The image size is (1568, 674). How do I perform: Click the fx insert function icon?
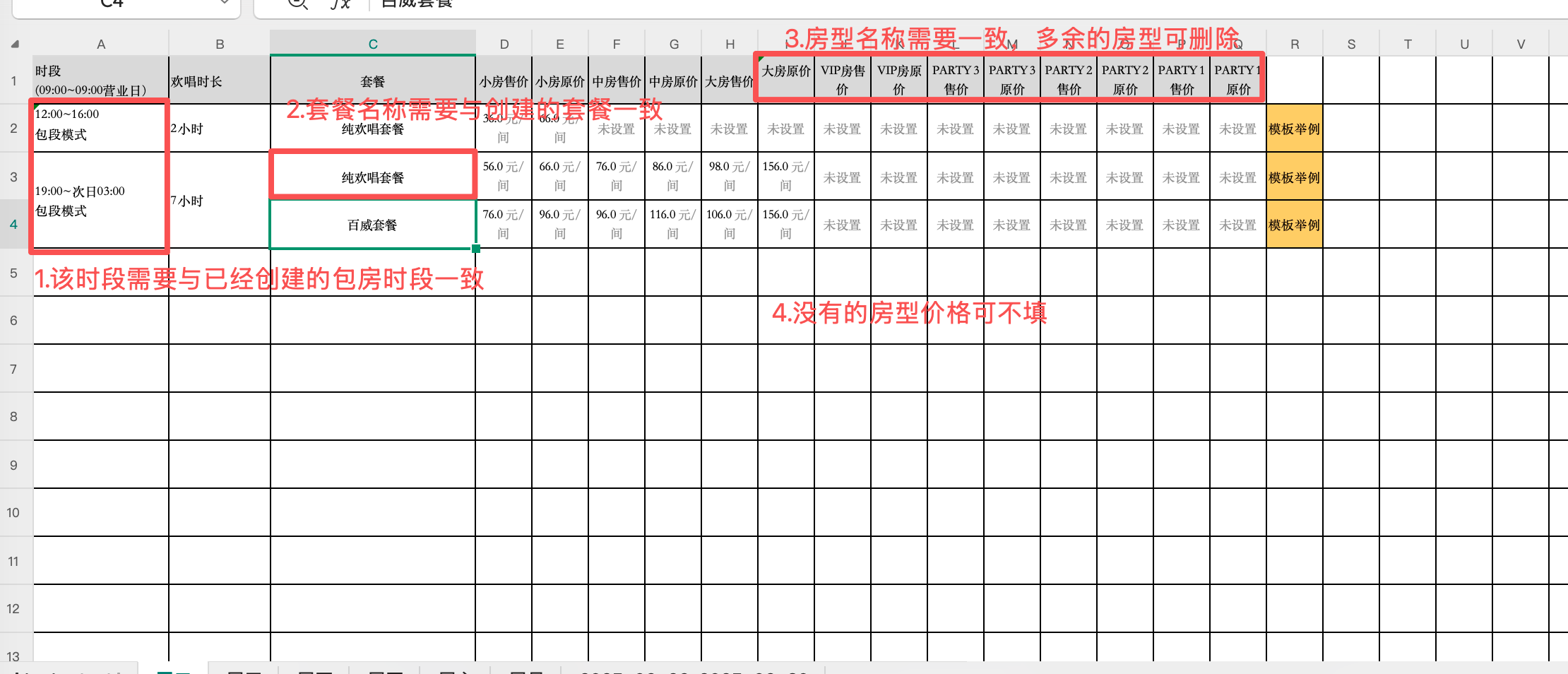[x=340, y=4]
